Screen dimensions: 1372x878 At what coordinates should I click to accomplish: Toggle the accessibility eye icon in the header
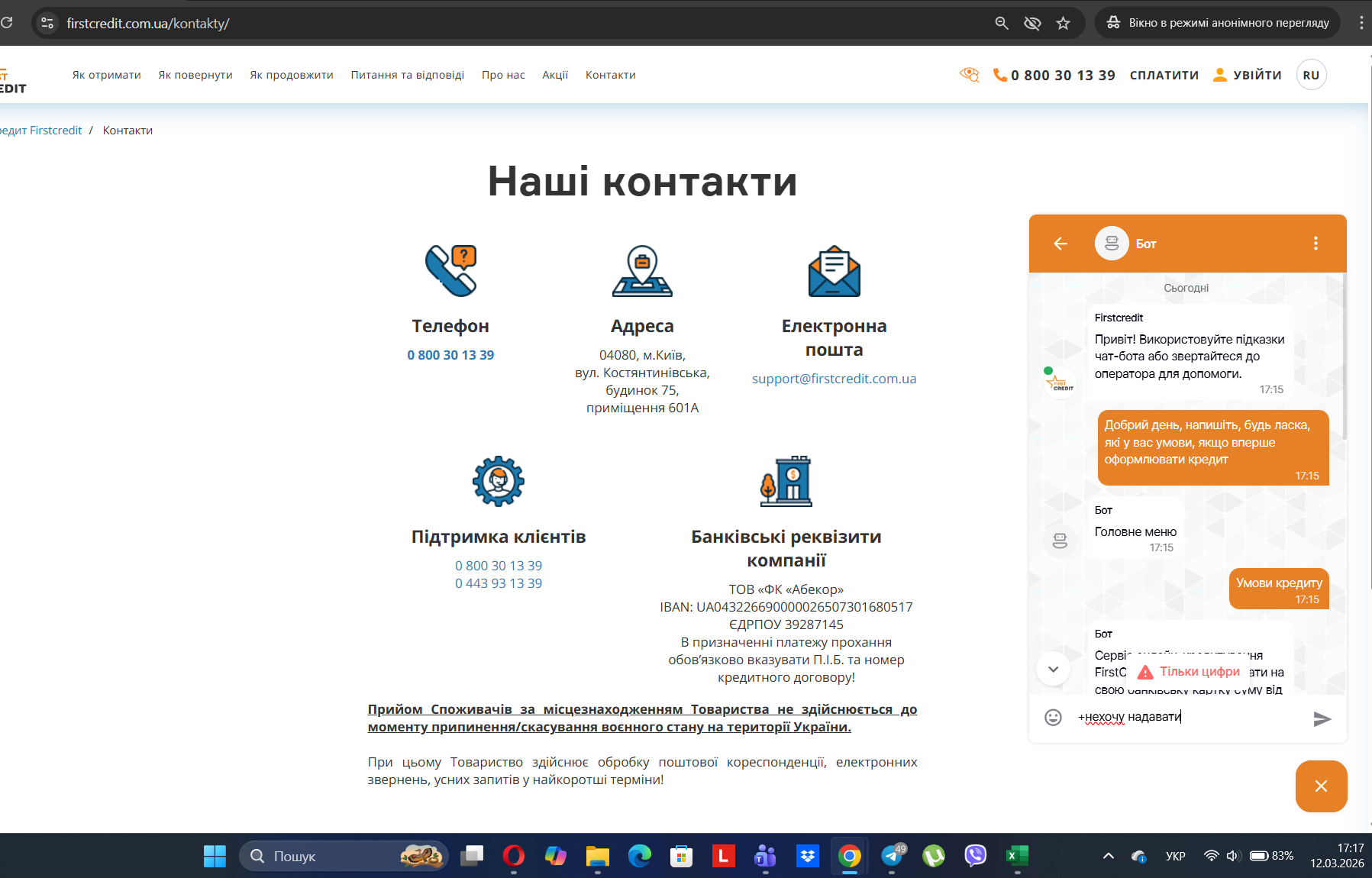click(970, 75)
